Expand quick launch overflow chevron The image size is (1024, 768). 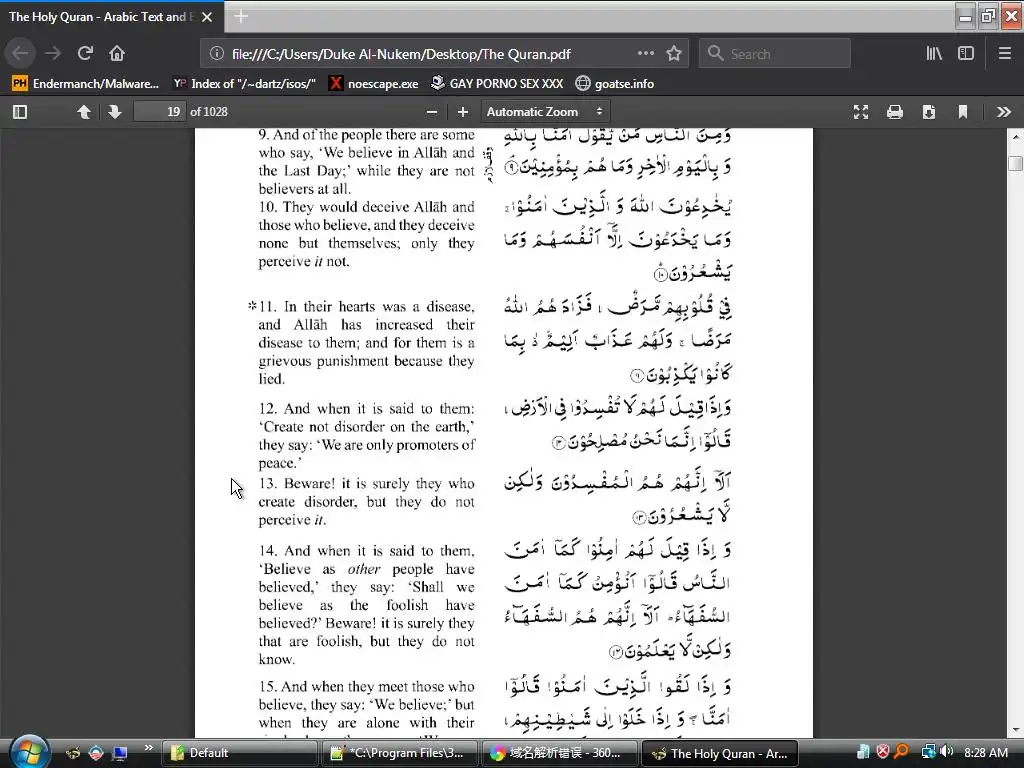148,748
